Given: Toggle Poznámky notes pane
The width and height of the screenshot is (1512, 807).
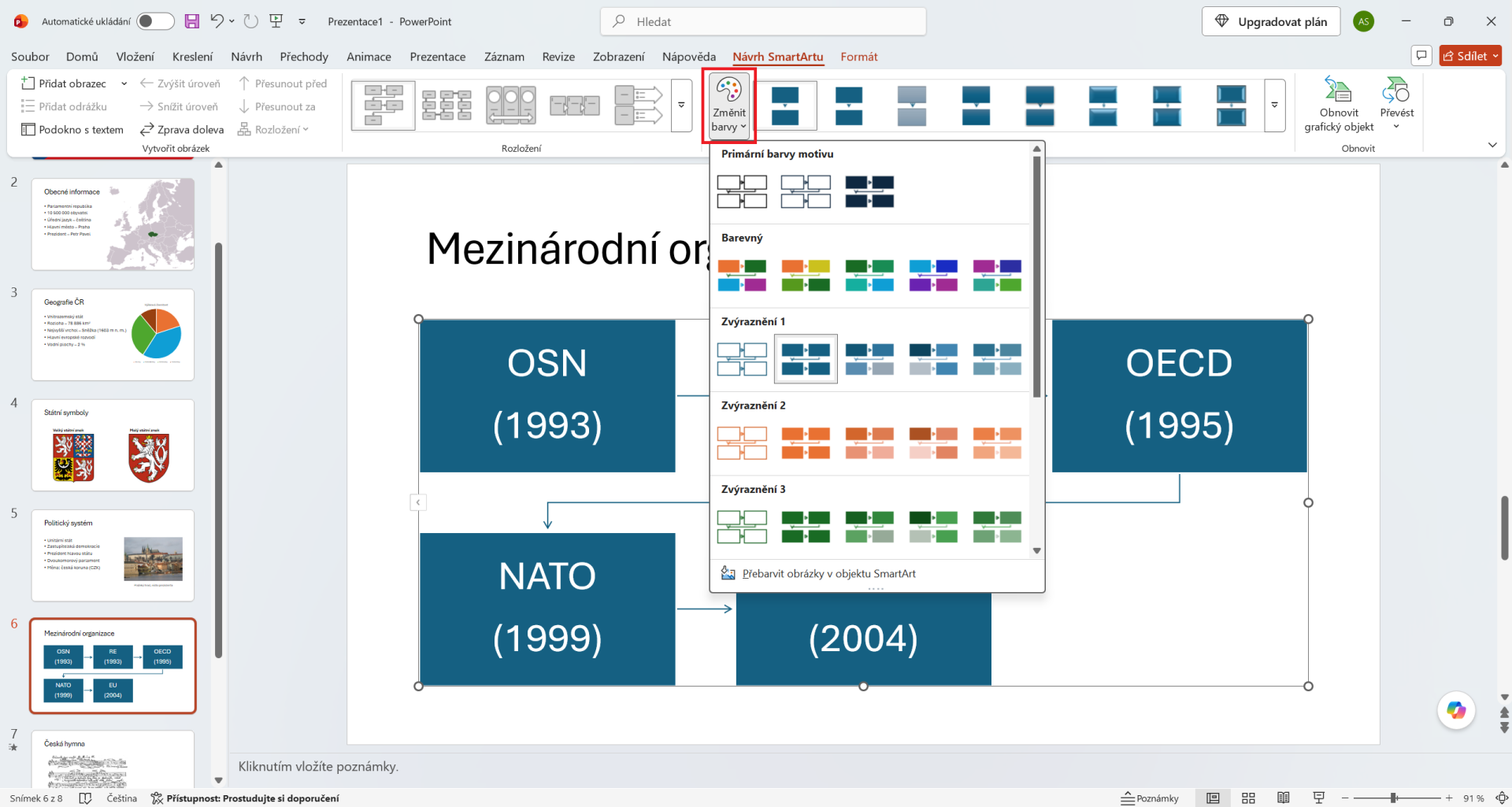Looking at the screenshot, I should pos(1151,798).
